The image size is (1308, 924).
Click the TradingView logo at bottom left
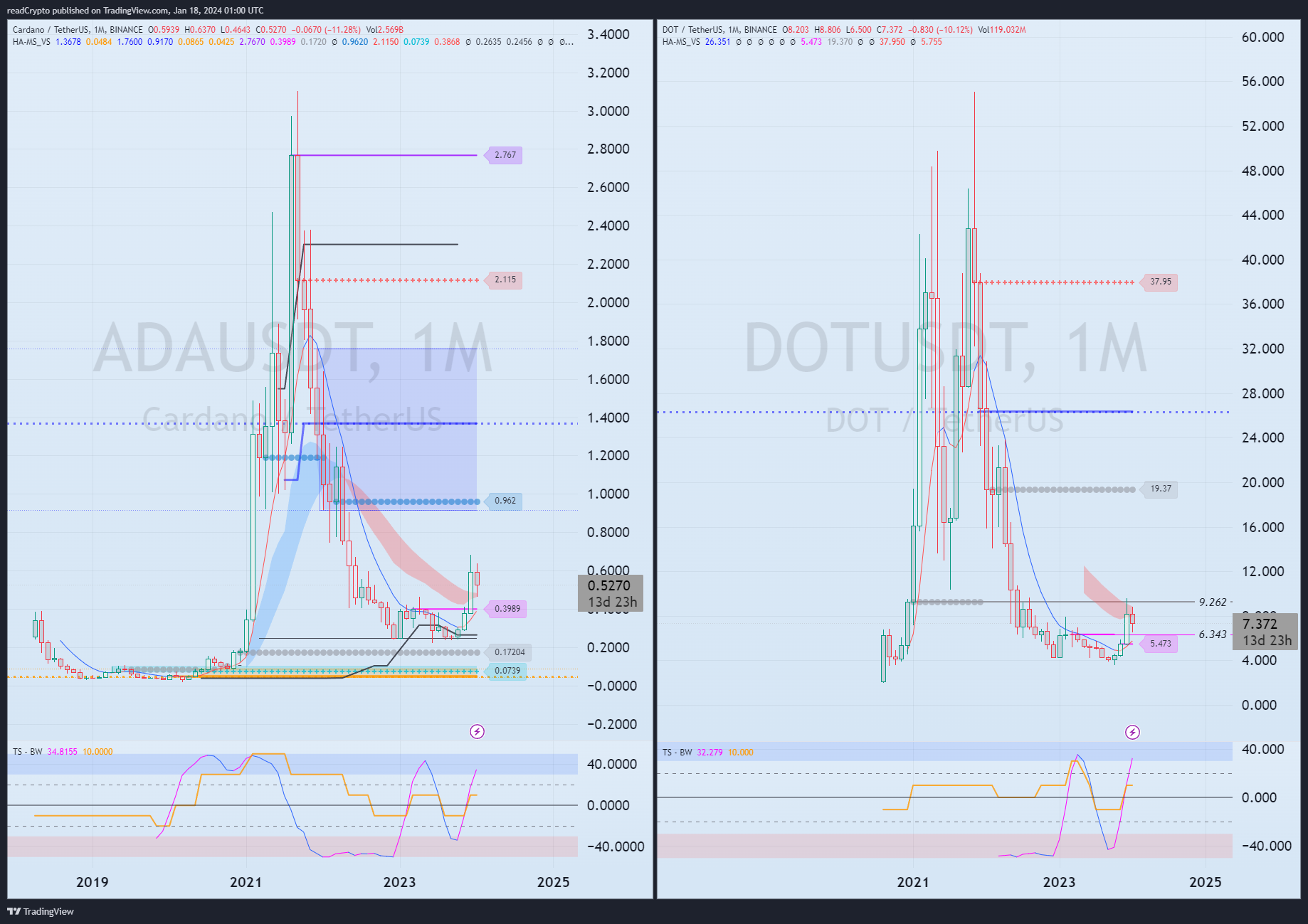(x=41, y=911)
